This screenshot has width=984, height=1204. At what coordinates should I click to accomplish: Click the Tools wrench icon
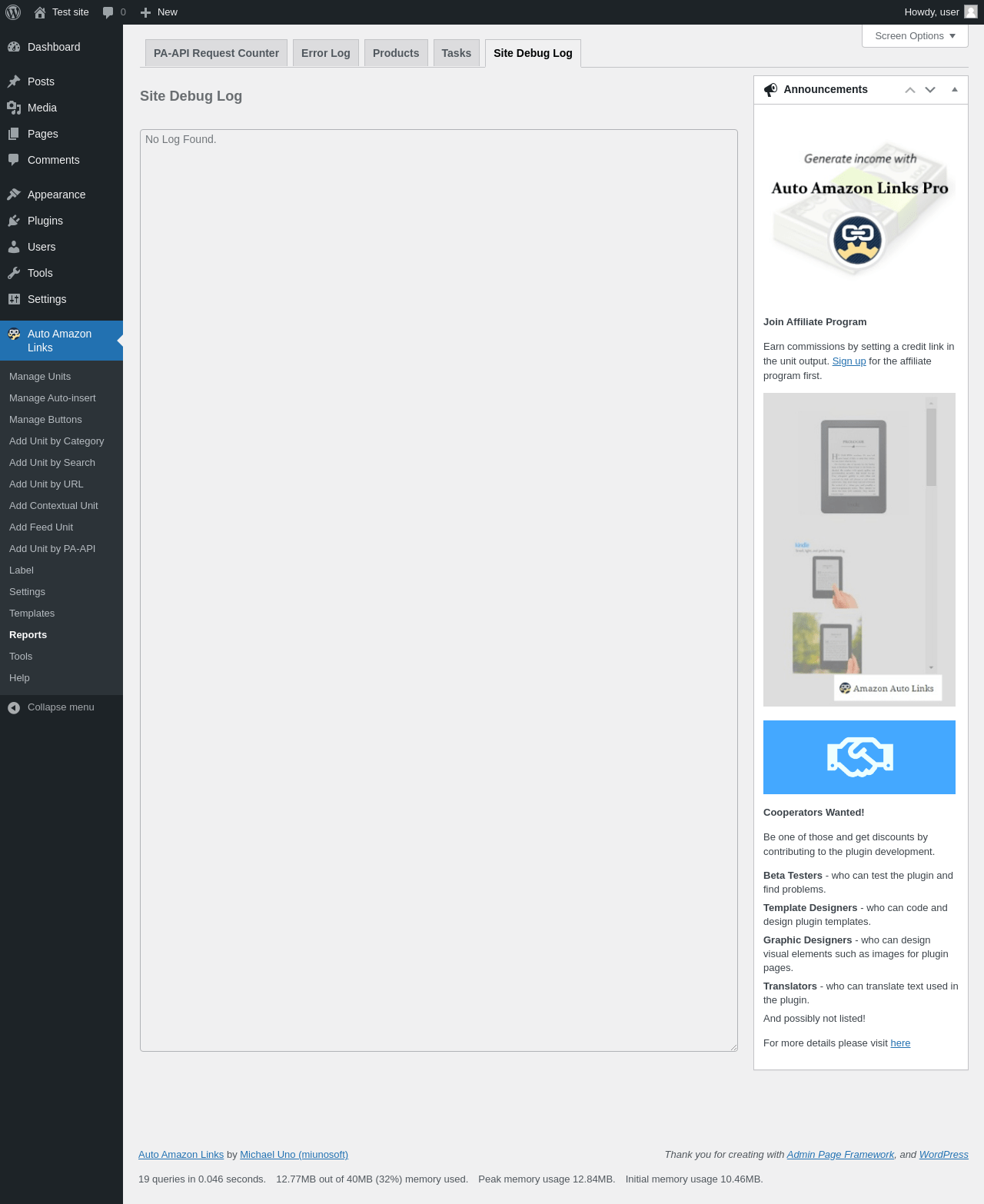click(x=14, y=273)
